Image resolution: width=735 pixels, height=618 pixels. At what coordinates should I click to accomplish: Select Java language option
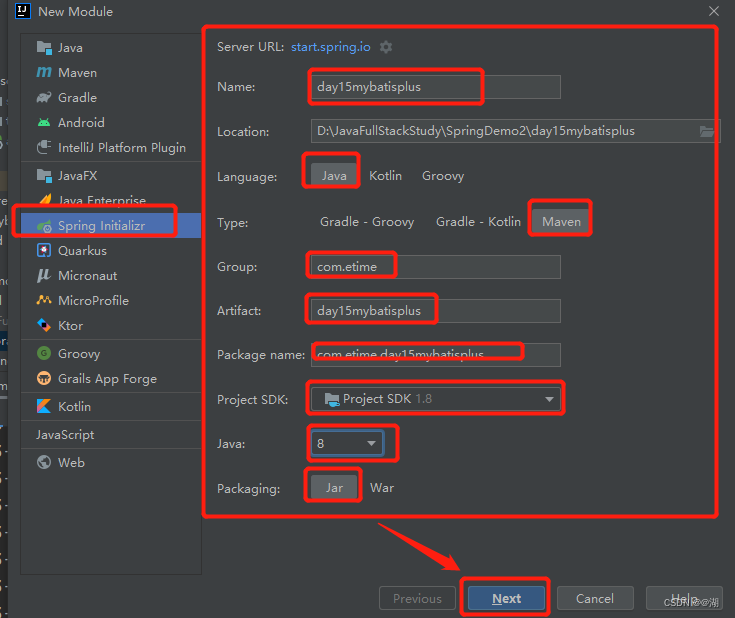[x=334, y=176]
